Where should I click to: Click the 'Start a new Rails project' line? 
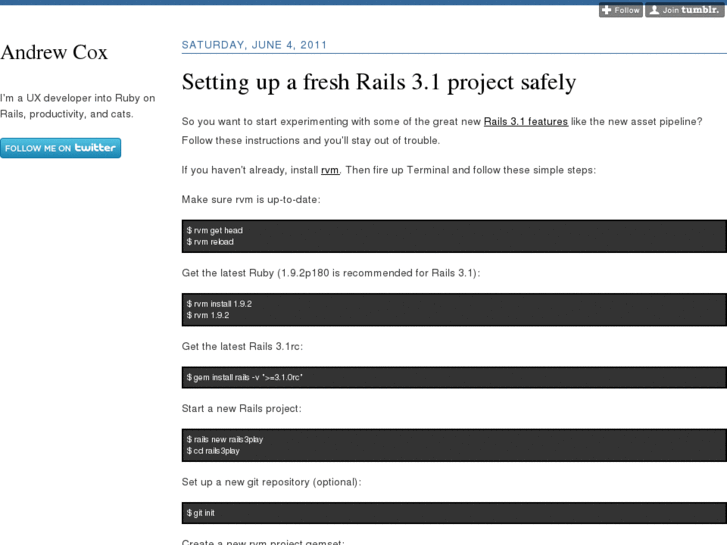241,409
